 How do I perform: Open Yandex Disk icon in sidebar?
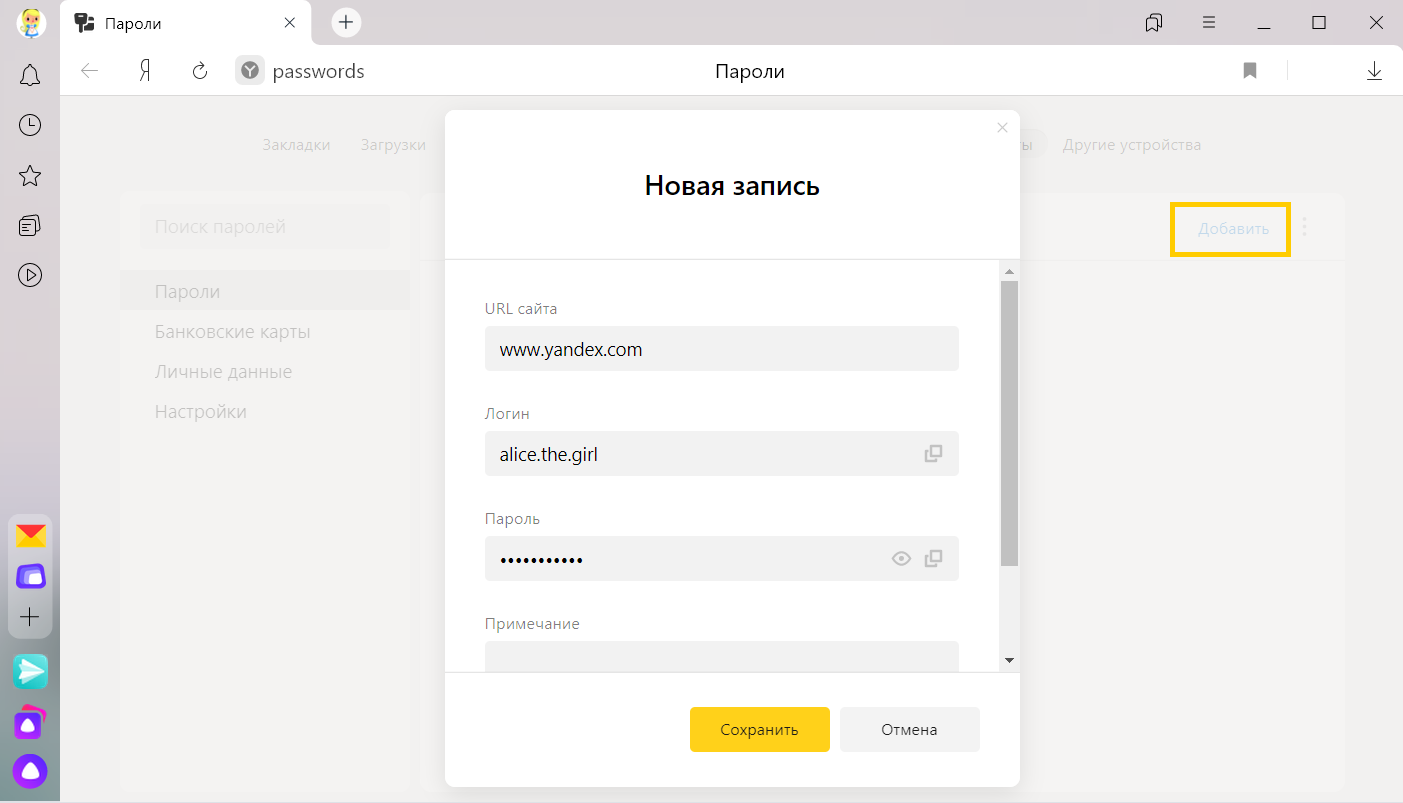[x=30, y=577]
